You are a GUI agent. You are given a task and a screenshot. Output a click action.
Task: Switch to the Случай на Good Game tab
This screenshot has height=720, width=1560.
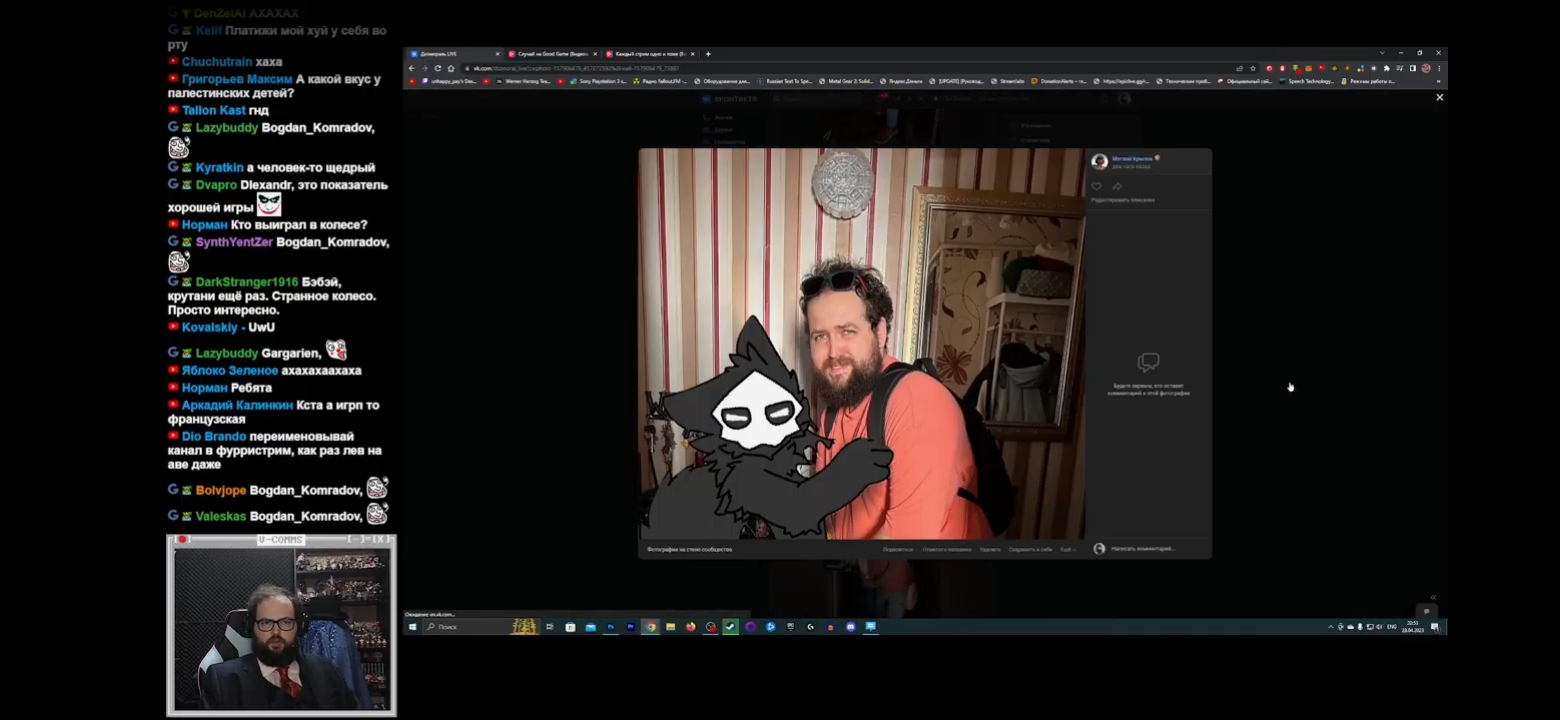(553, 54)
